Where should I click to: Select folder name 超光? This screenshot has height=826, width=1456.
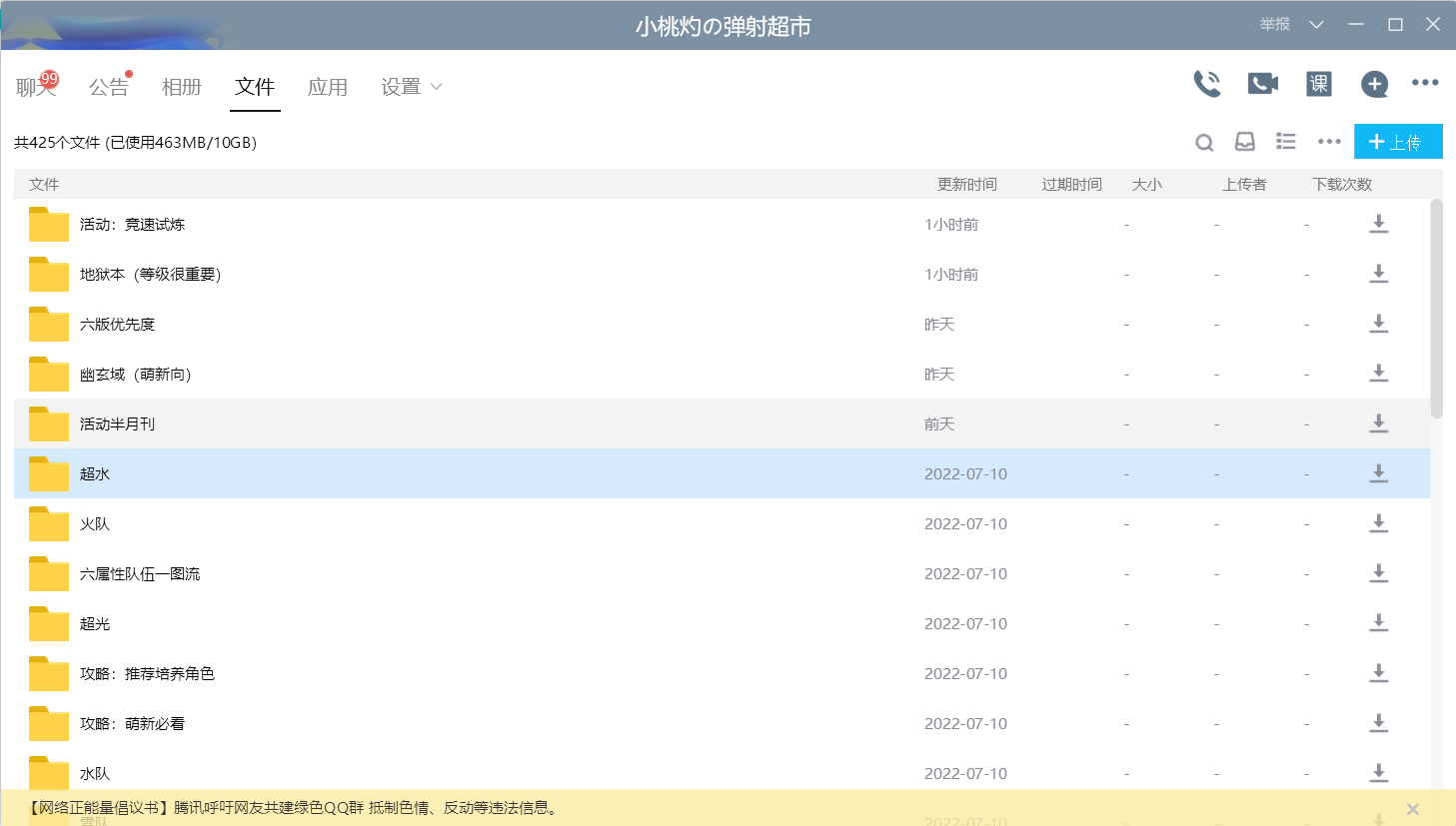coord(95,623)
